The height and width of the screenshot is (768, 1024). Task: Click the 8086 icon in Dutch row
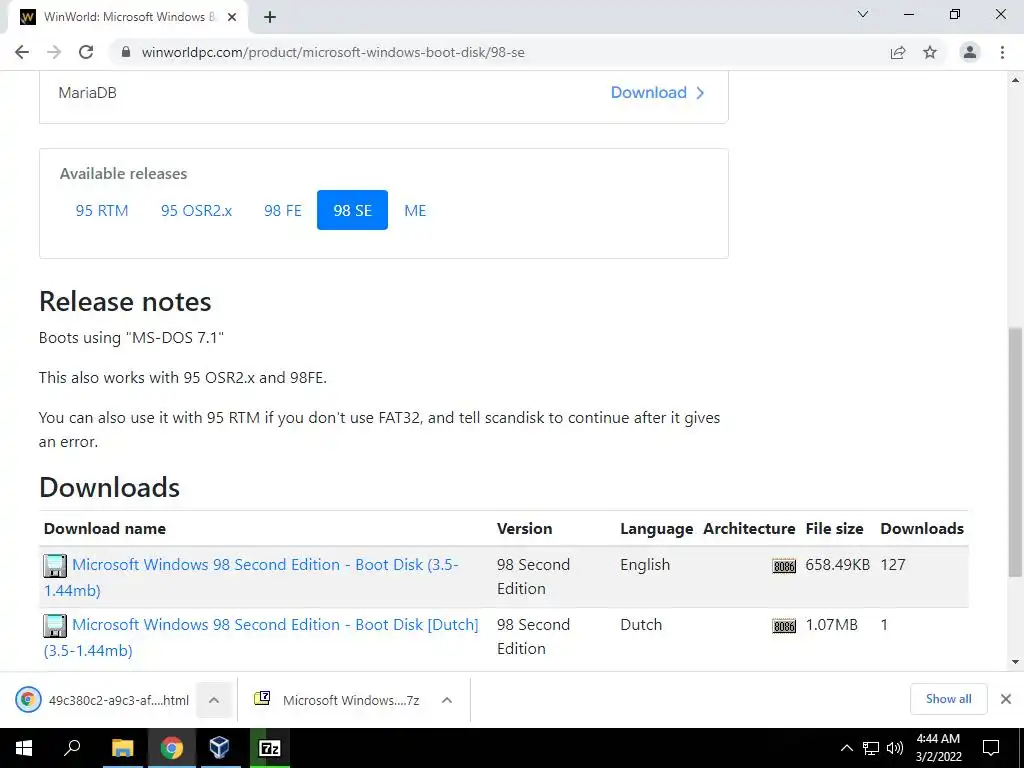(x=784, y=626)
